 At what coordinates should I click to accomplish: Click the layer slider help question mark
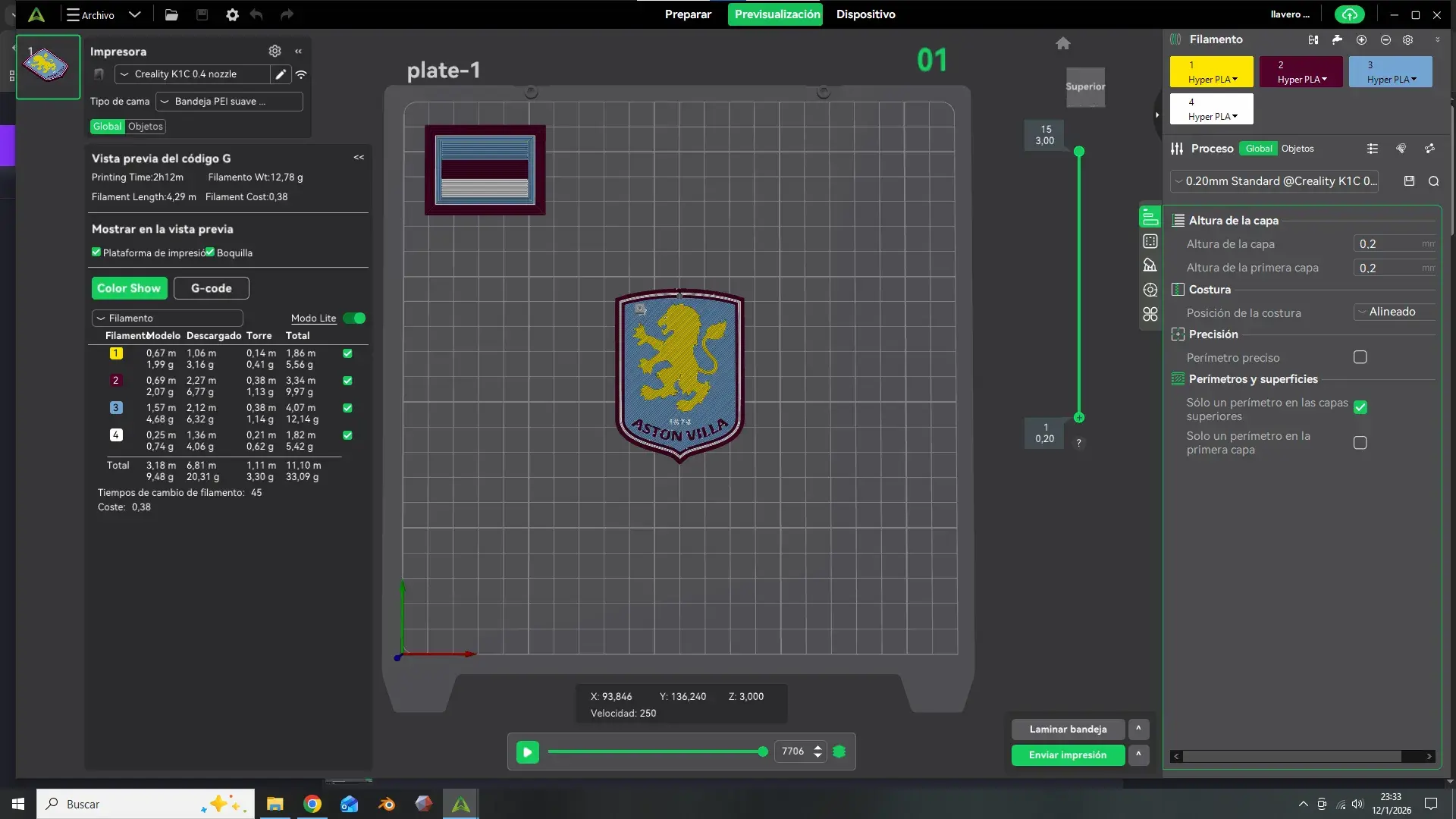coord(1078,443)
